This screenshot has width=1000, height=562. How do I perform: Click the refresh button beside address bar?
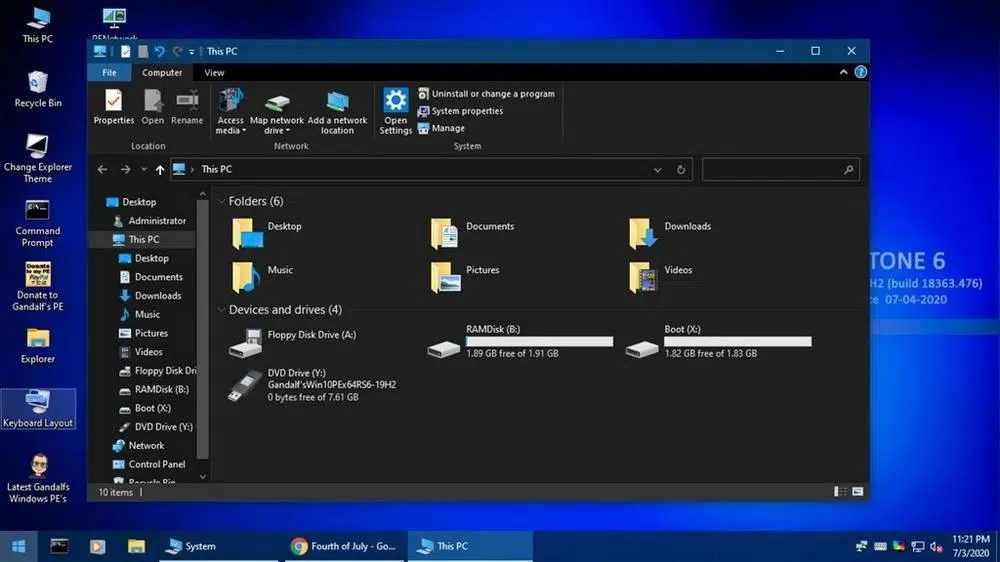click(680, 170)
